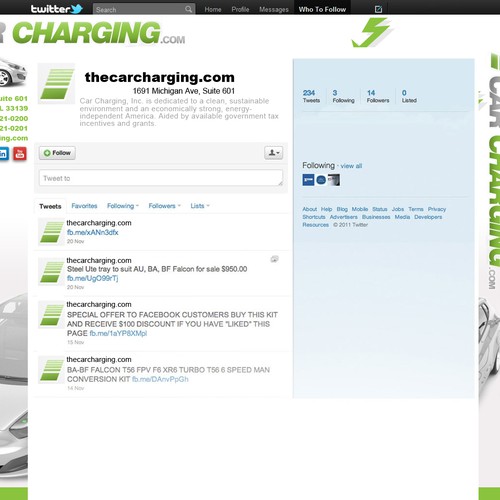Open the Shortcuts footer link
Image resolution: width=500 pixels, height=500 pixels.
point(314,217)
